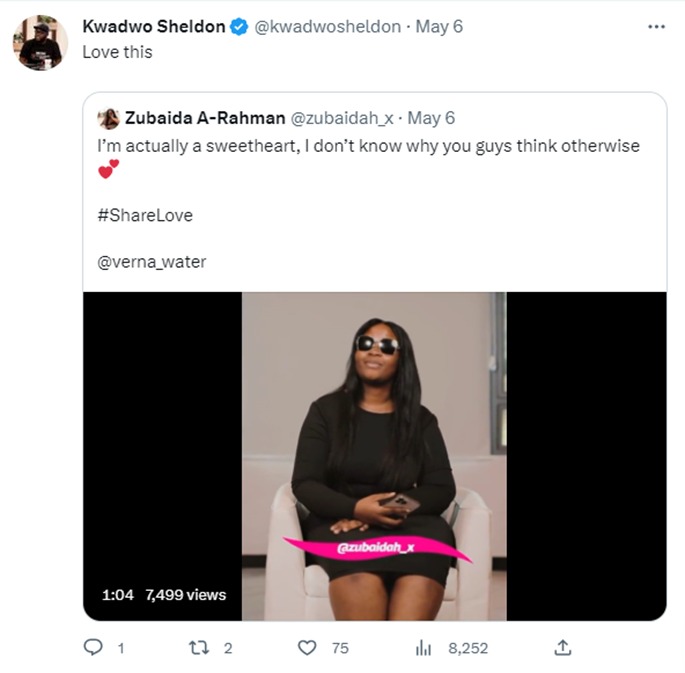Open the reply comment icon
The height and width of the screenshot is (673, 685).
click(93, 647)
